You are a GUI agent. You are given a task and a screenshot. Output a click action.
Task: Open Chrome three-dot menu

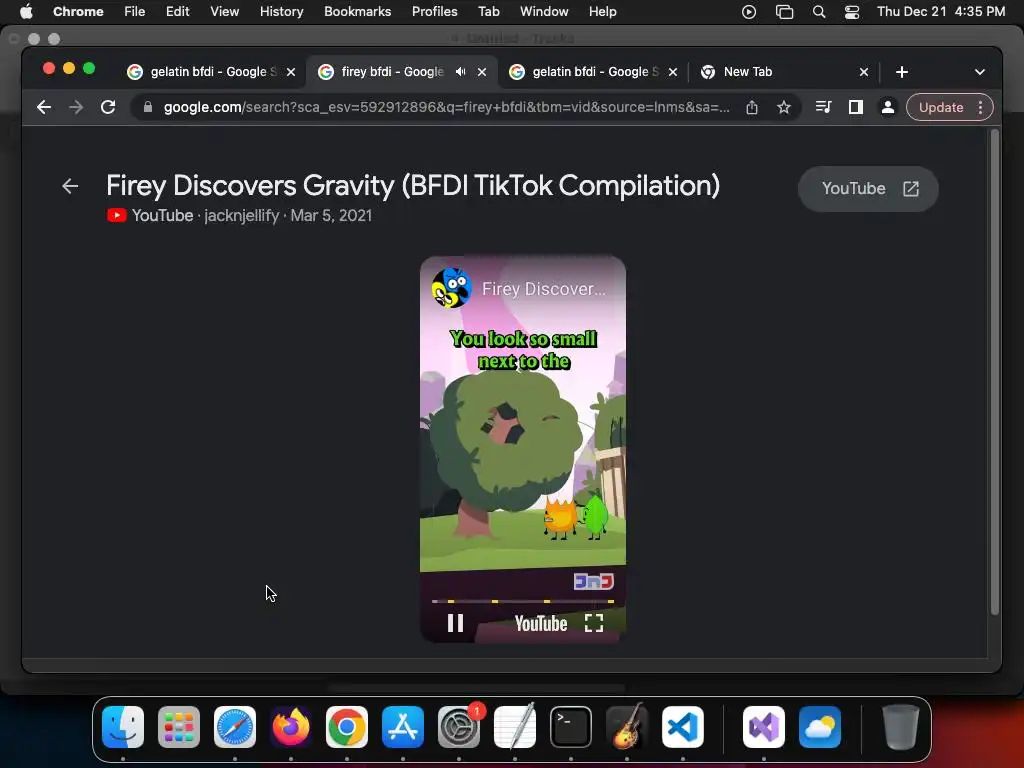[x=980, y=107]
